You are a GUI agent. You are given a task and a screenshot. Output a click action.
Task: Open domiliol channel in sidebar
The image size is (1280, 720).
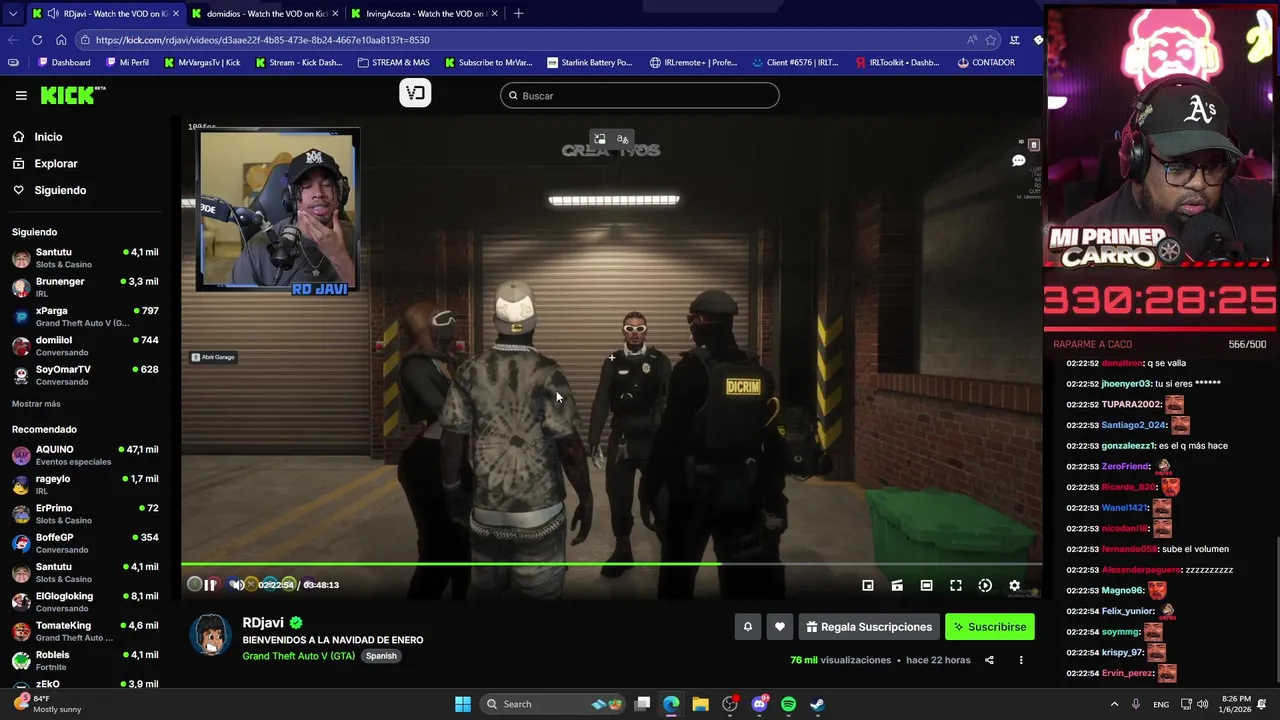[85, 345]
